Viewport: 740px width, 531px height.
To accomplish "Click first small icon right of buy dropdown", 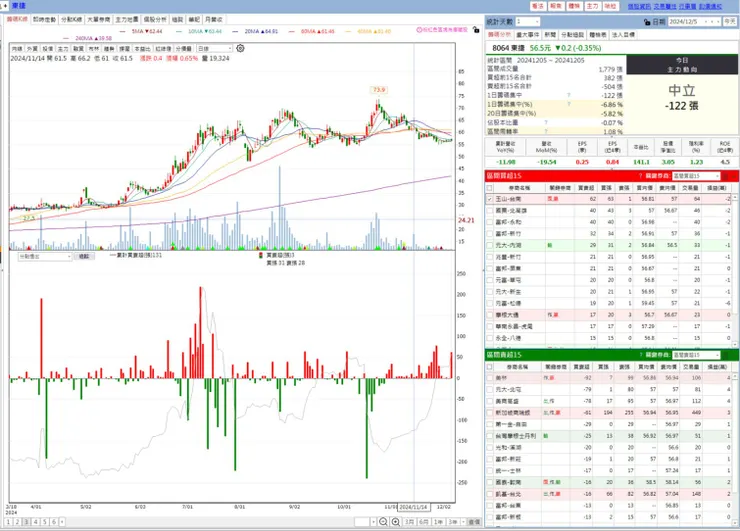I will (725, 176).
